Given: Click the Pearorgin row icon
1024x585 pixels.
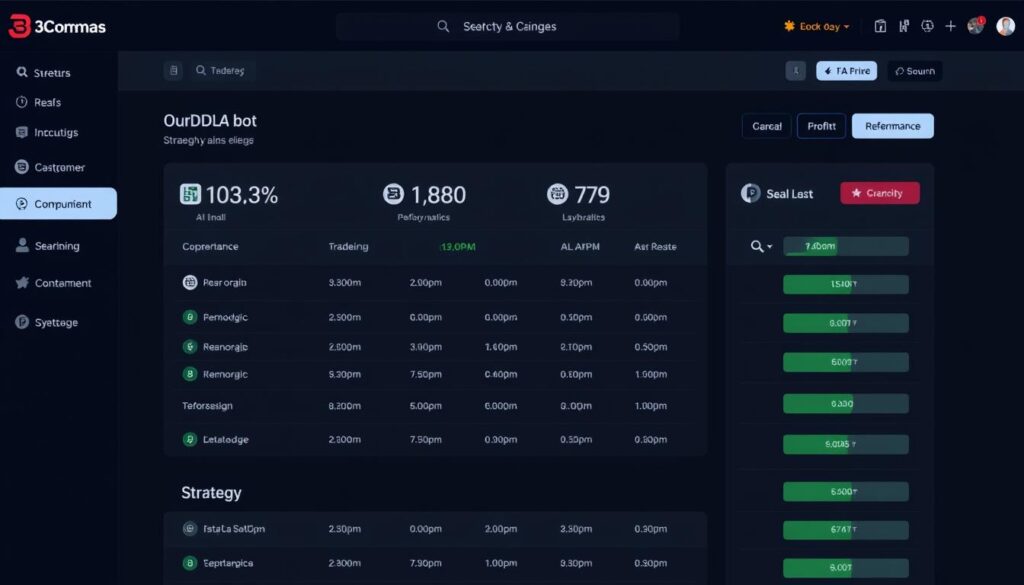Looking at the screenshot, I should [x=189, y=282].
